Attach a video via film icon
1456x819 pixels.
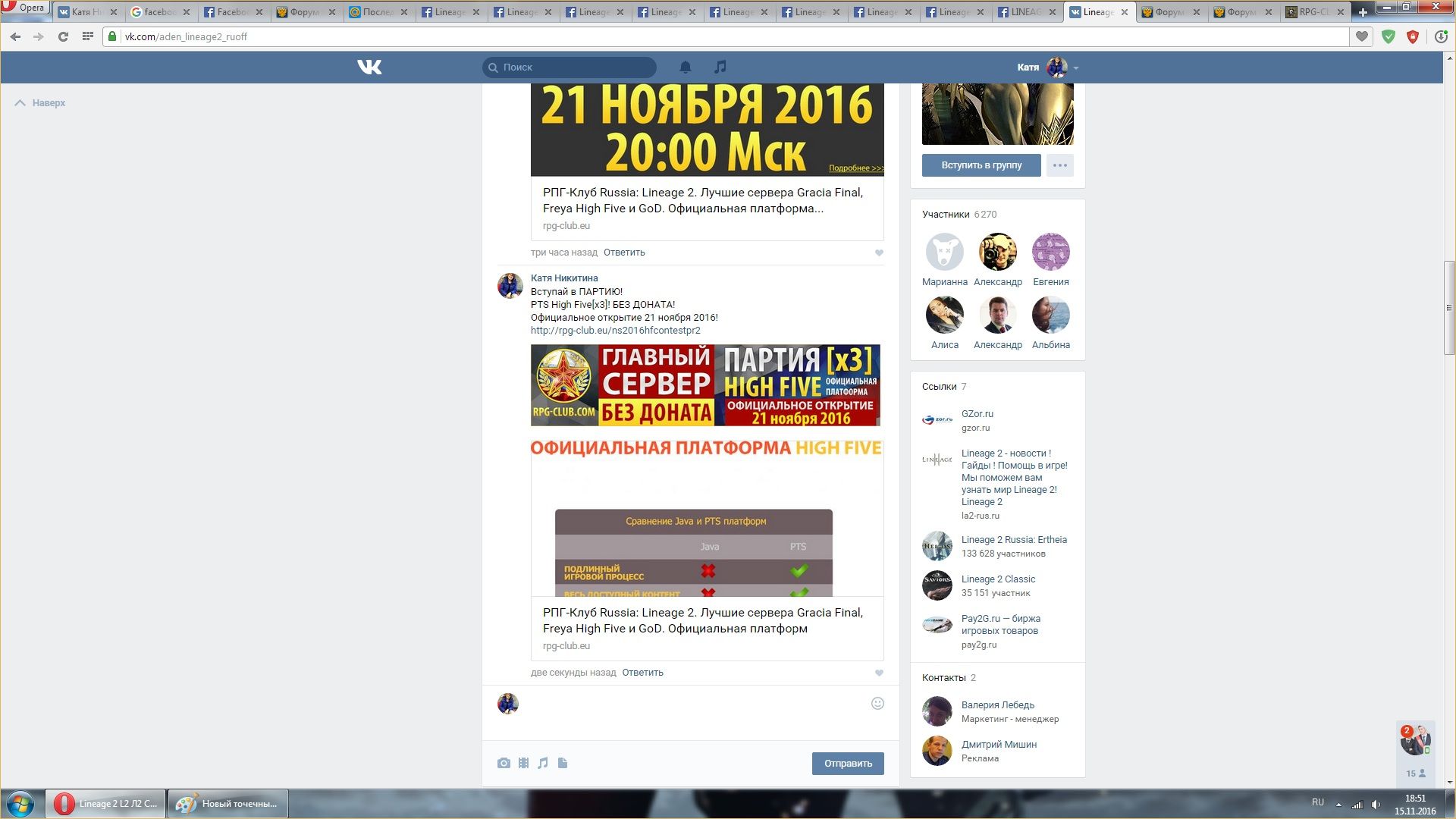(x=523, y=764)
